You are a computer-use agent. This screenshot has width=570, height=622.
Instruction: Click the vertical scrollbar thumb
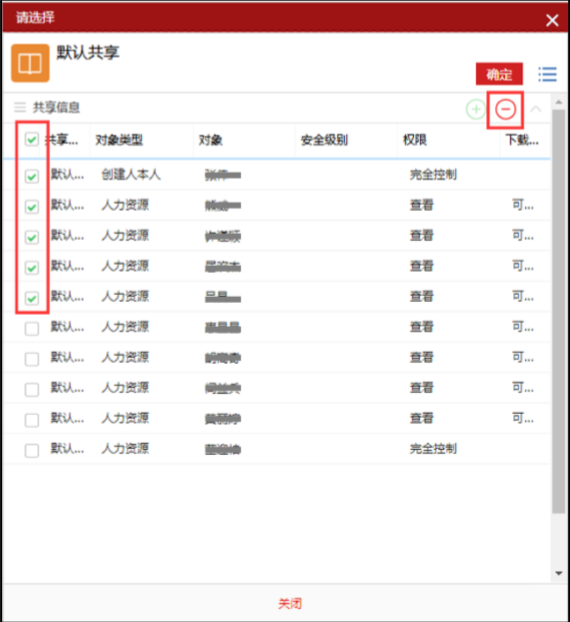tap(559, 311)
